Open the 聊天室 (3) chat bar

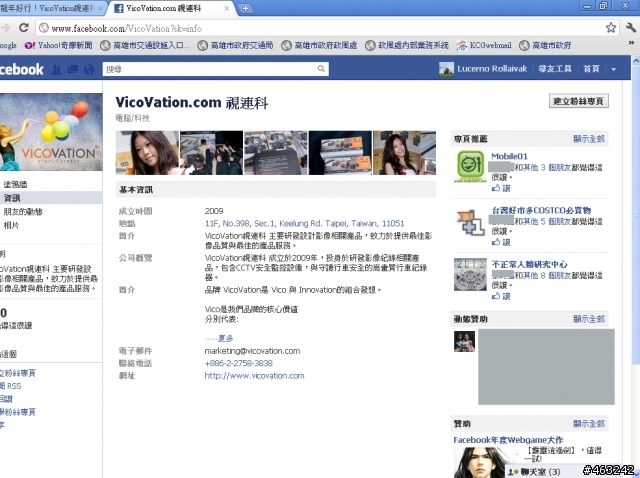pyautogui.click(x=541, y=471)
